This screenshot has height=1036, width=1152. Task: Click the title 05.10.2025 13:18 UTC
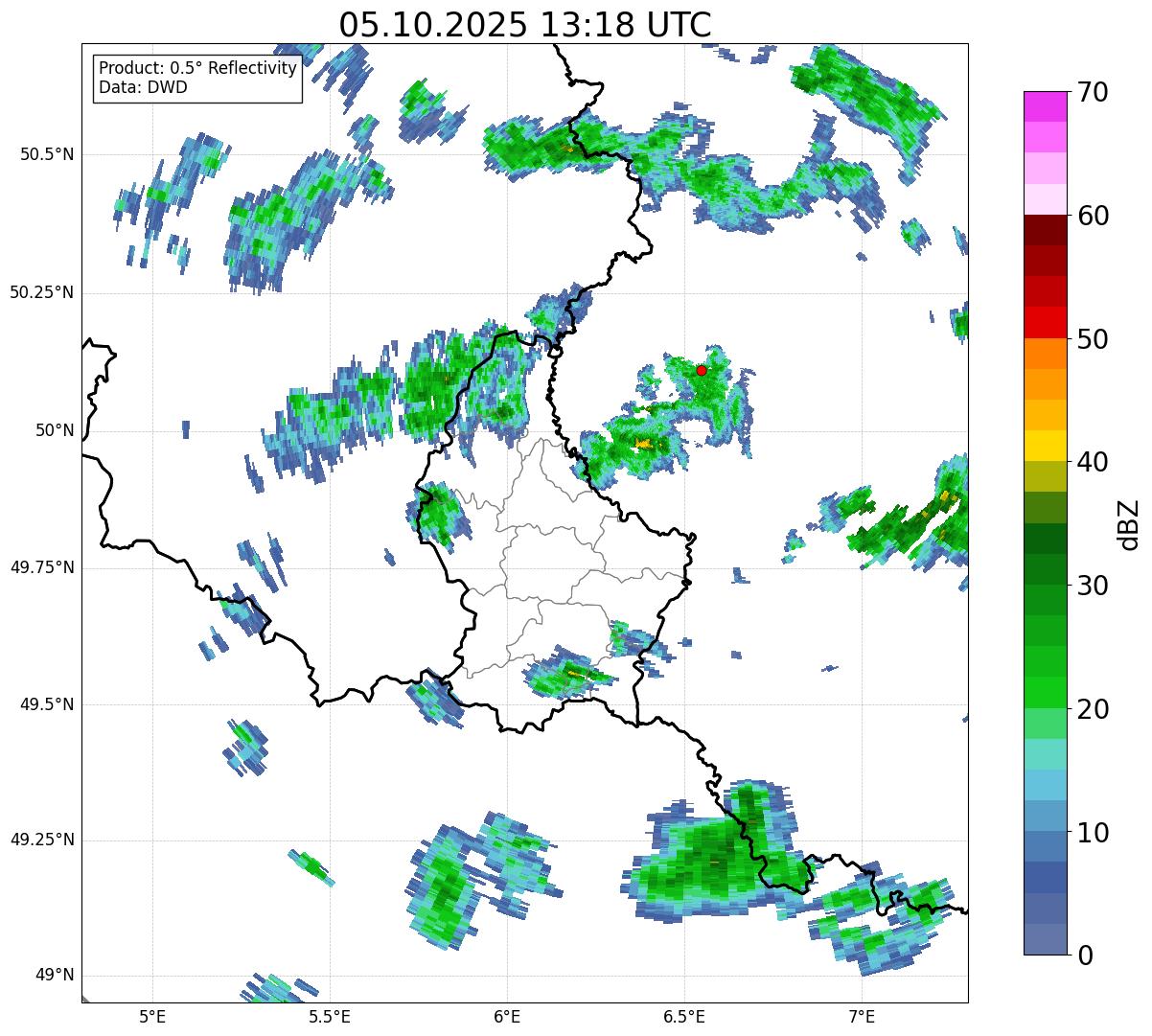525,25
